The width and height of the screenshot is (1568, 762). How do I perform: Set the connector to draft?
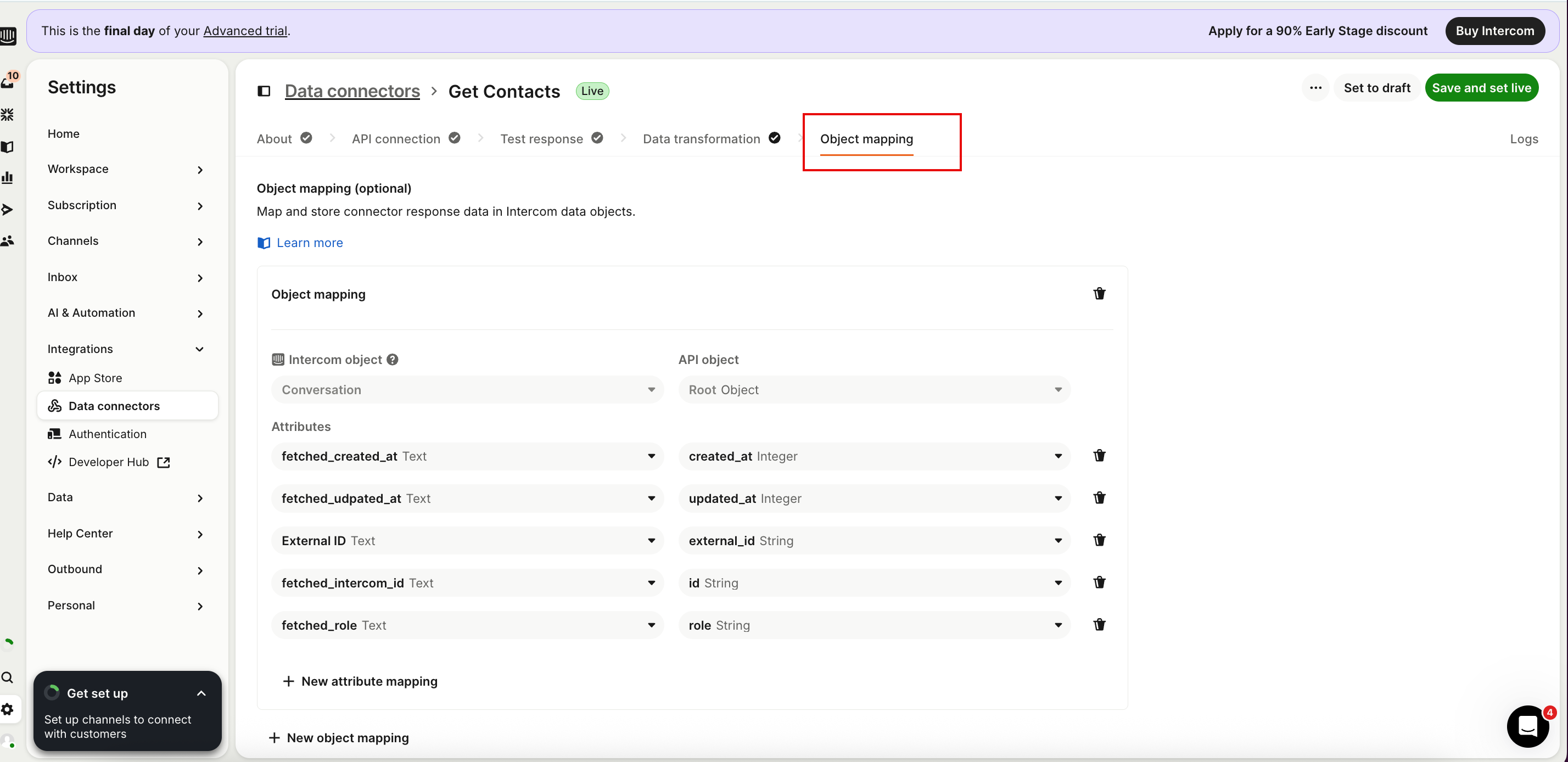click(1376, 88)
